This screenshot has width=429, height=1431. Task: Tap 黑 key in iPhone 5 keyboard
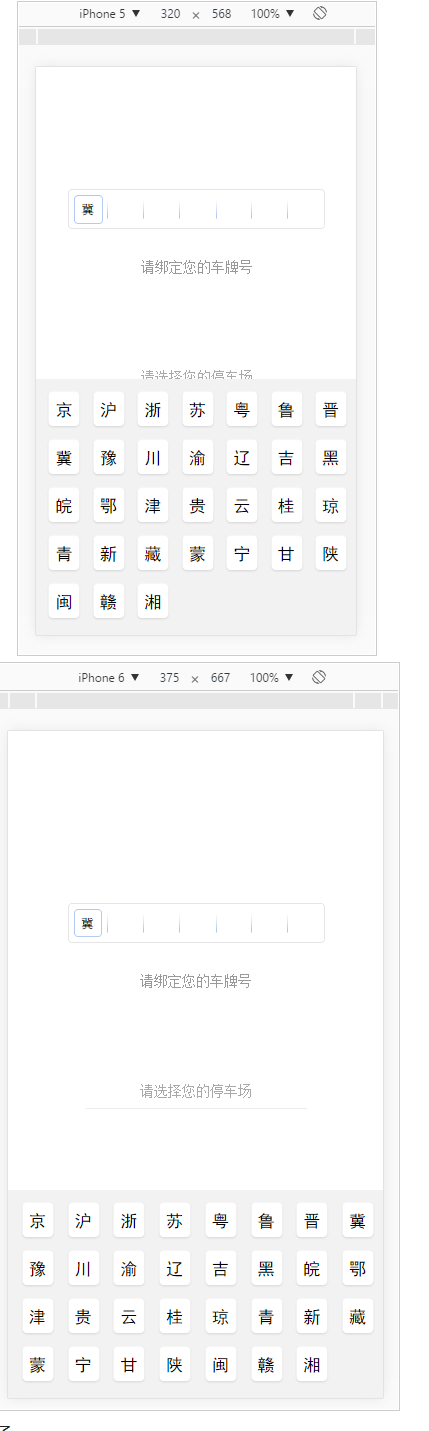[x=331, y=457]
